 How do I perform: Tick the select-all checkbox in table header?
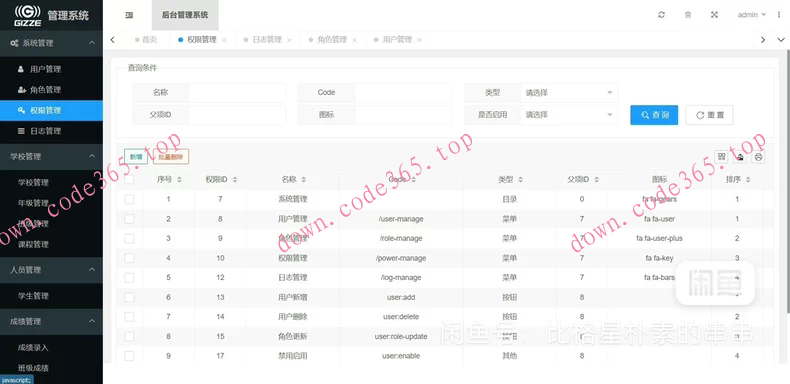[129, 179]
